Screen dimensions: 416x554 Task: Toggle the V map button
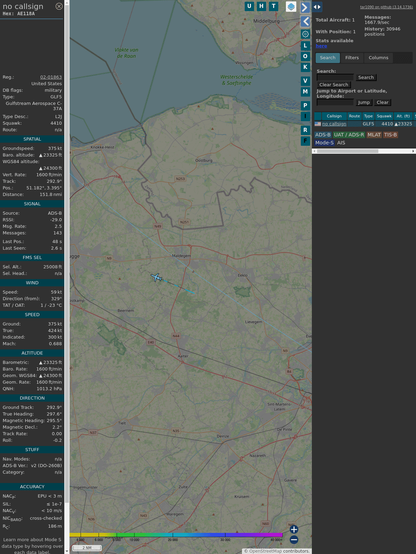coord(305,81)
